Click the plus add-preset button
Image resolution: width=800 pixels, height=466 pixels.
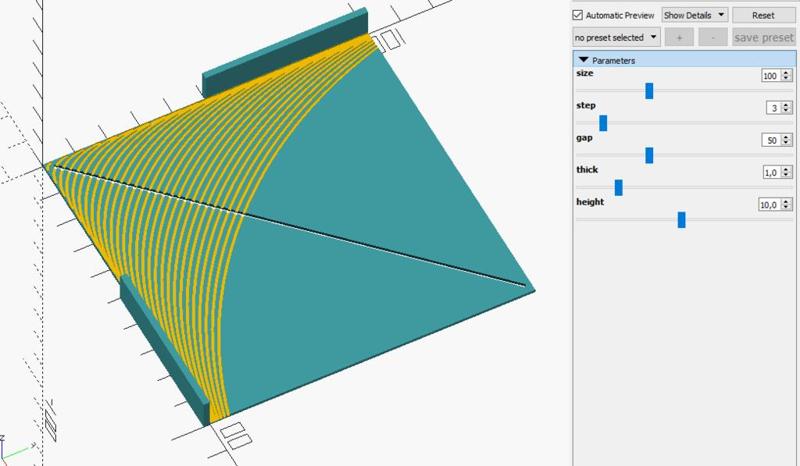pyautogui.click(x=679, y=37)
